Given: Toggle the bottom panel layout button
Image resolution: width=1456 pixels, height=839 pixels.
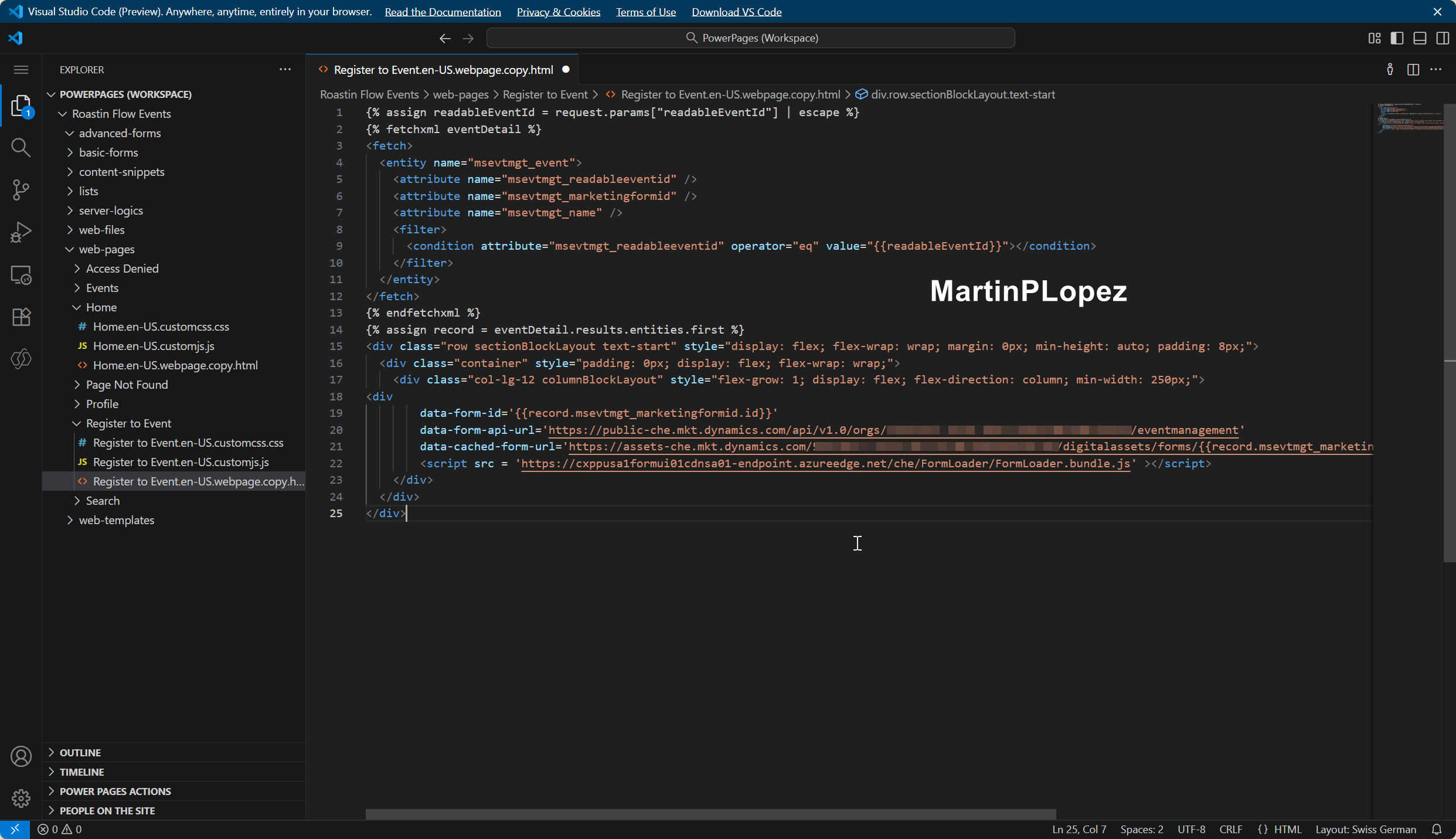Looking at the screenshot, I should [x=1420, y=38].
